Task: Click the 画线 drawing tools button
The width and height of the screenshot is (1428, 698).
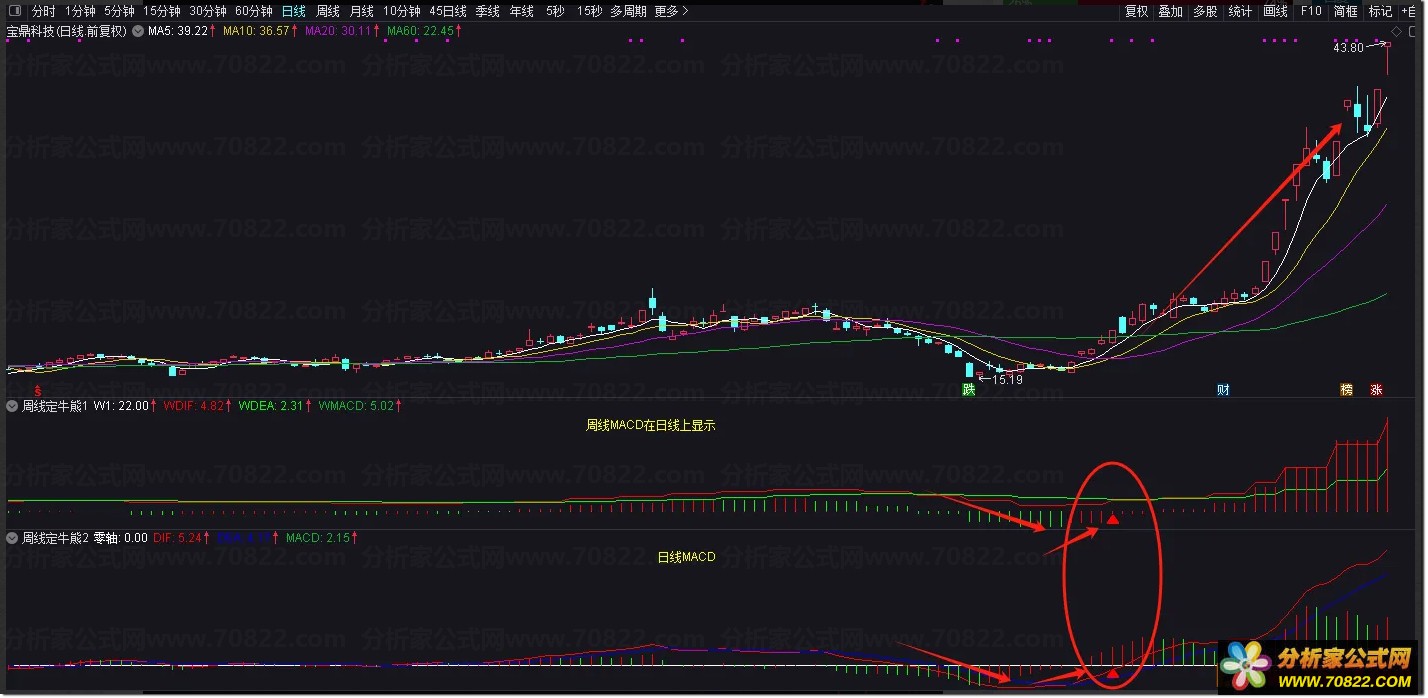Action: [1275, 11]
